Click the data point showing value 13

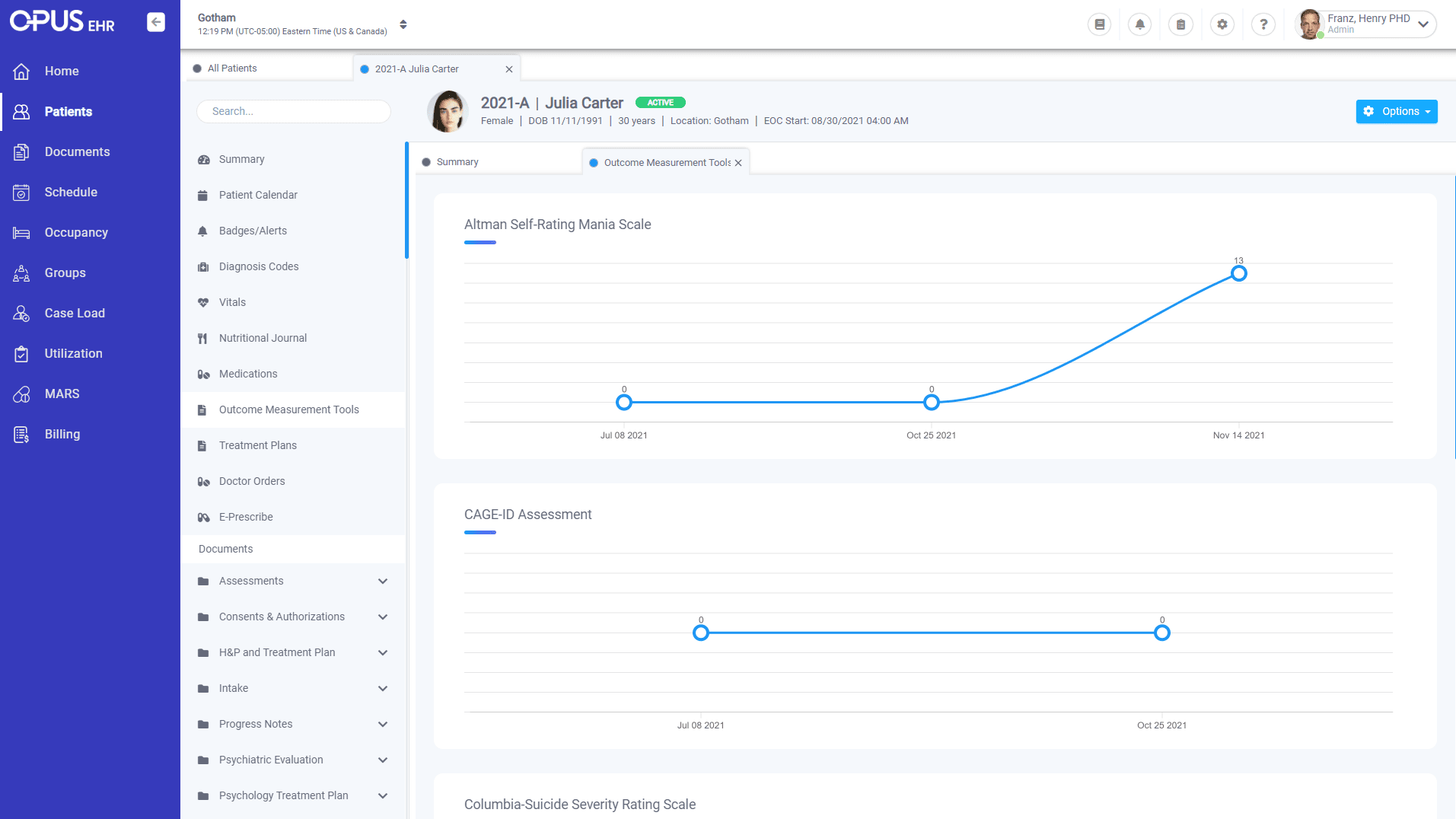point(1239,272)
